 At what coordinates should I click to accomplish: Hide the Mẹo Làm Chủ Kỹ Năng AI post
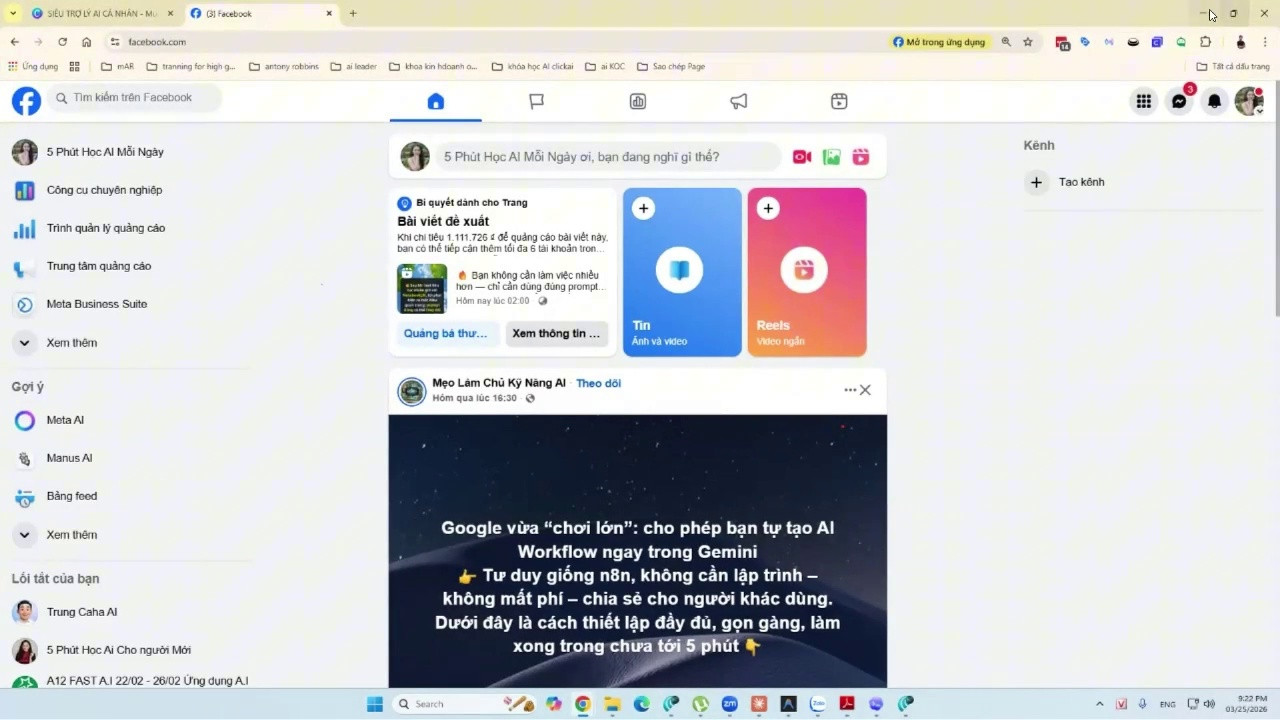[865, 390]
